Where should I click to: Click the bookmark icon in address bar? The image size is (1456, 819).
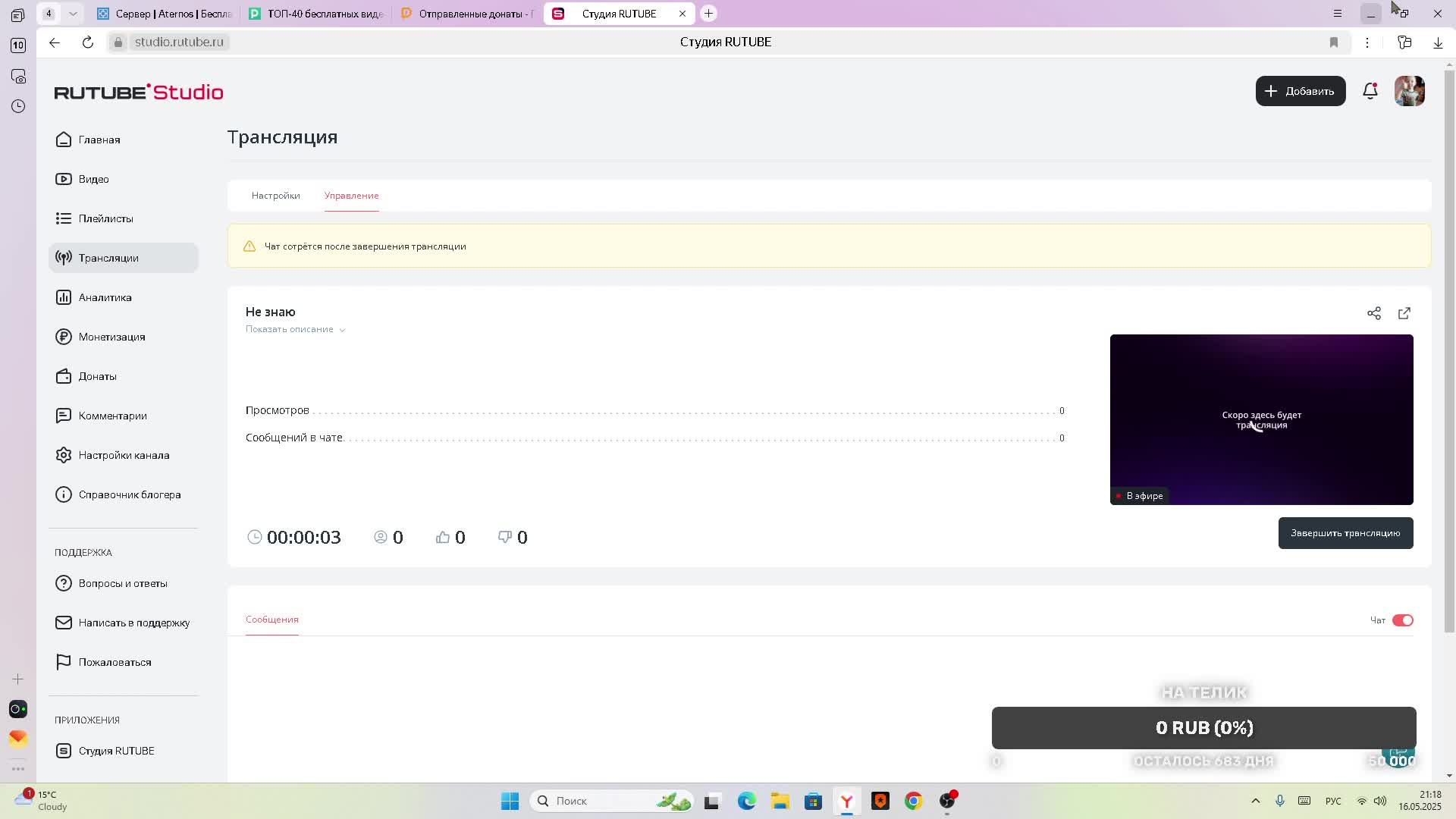pyautogui.click(x=1334, y=42)
